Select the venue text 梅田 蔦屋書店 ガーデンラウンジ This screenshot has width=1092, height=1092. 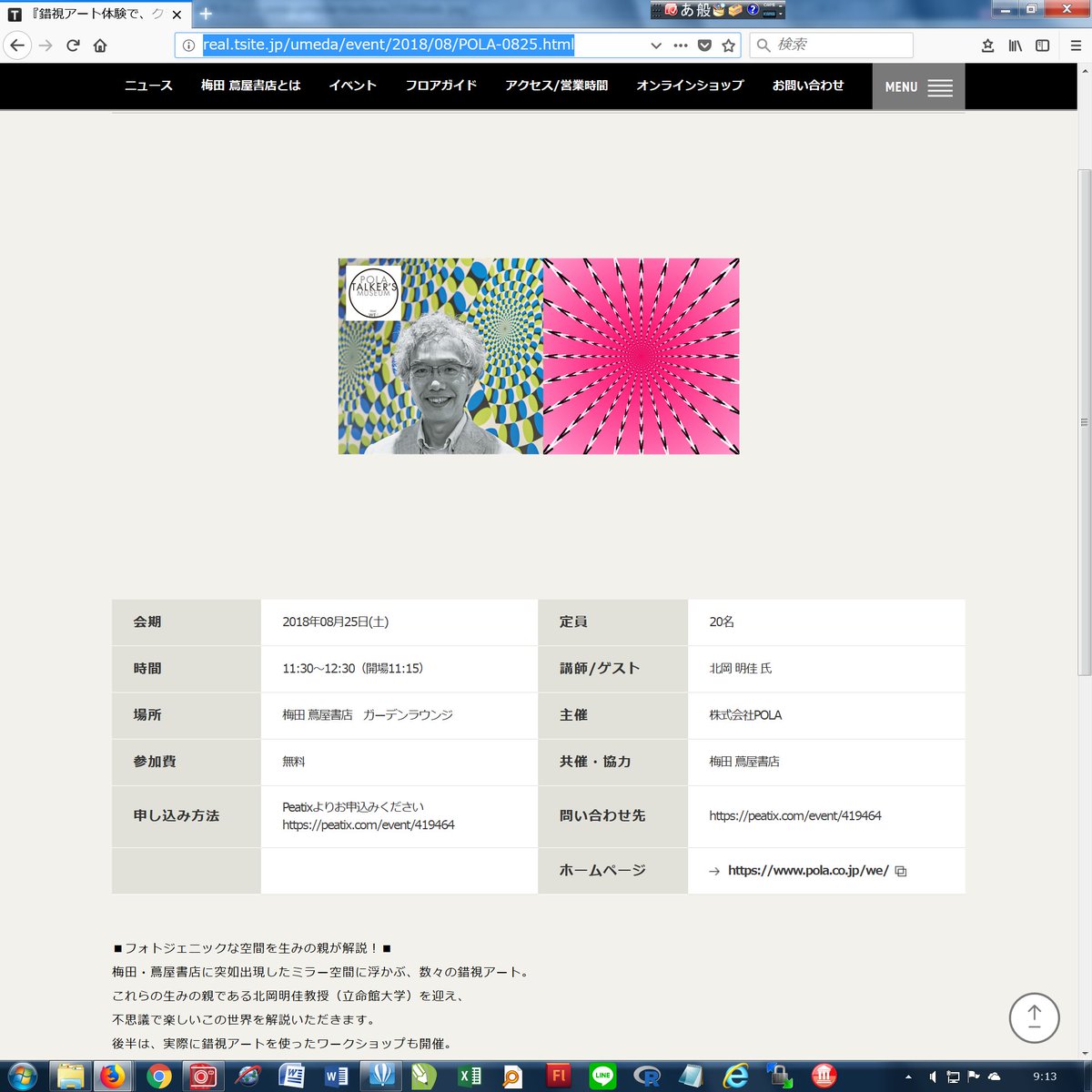click(x=368, y=715)
